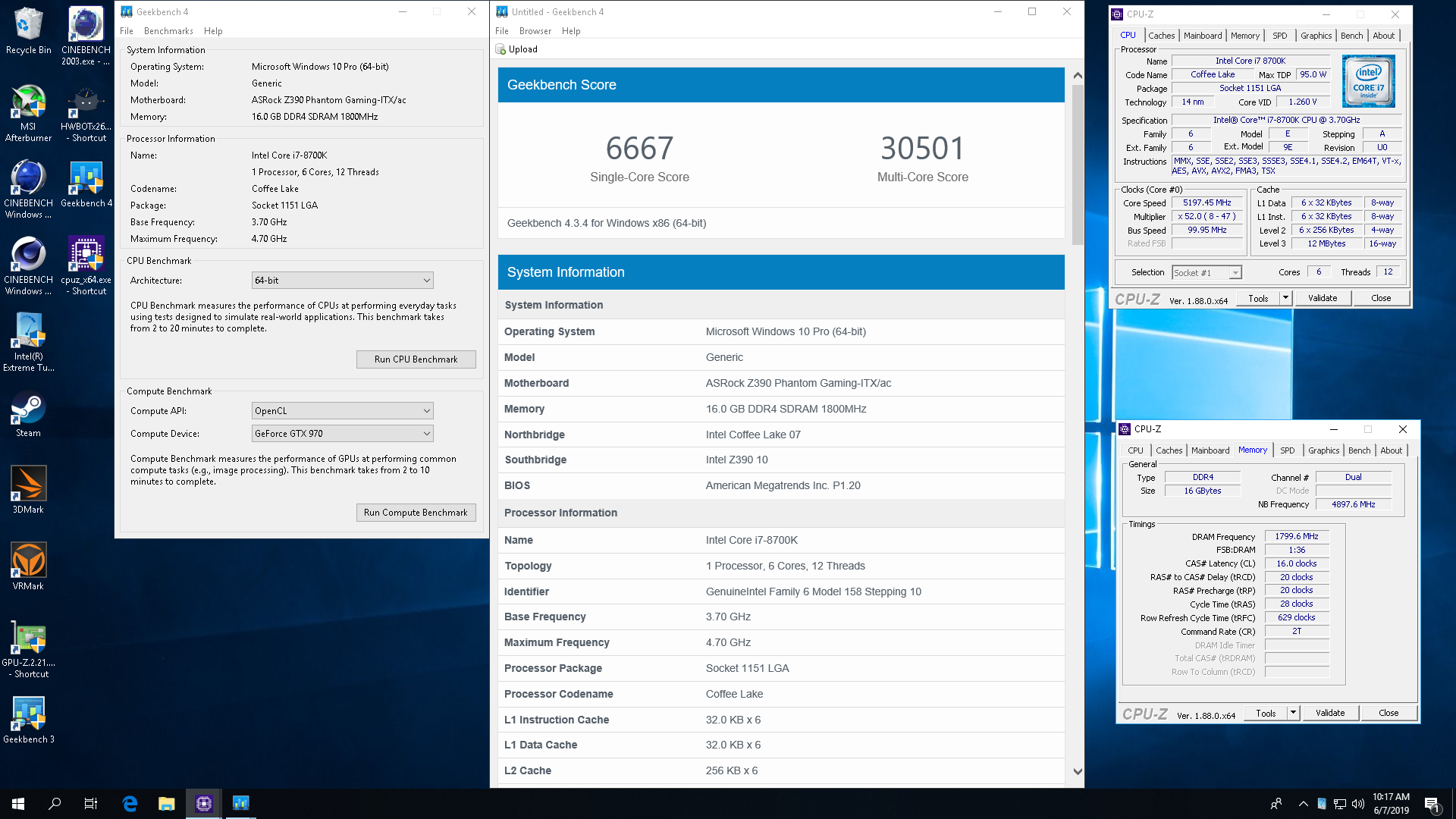Click scrollbar up arrow in Geekbench results
This screenshot has height=819, width=1456.
pos(1078,76)
